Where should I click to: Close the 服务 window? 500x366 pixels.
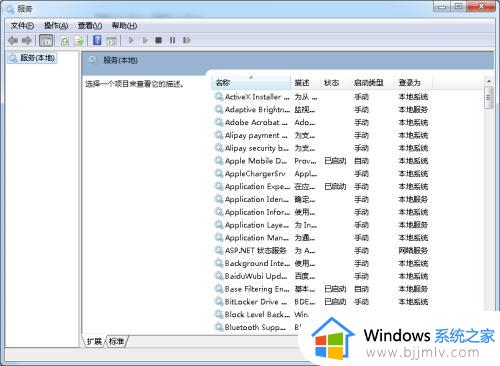pyautogui.click(x=481, y=6)
